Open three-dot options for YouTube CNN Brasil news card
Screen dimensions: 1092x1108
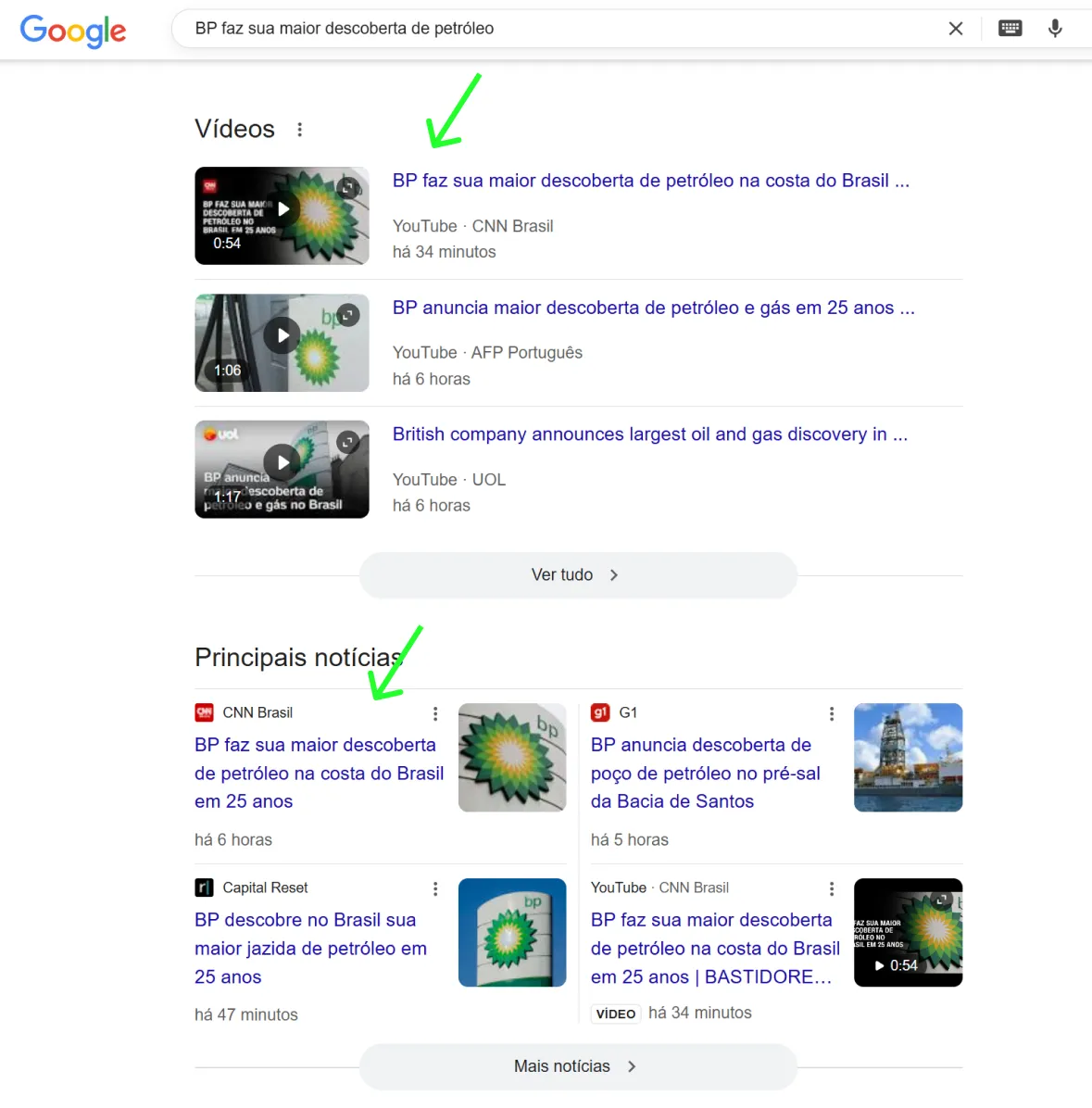point(832,889)
